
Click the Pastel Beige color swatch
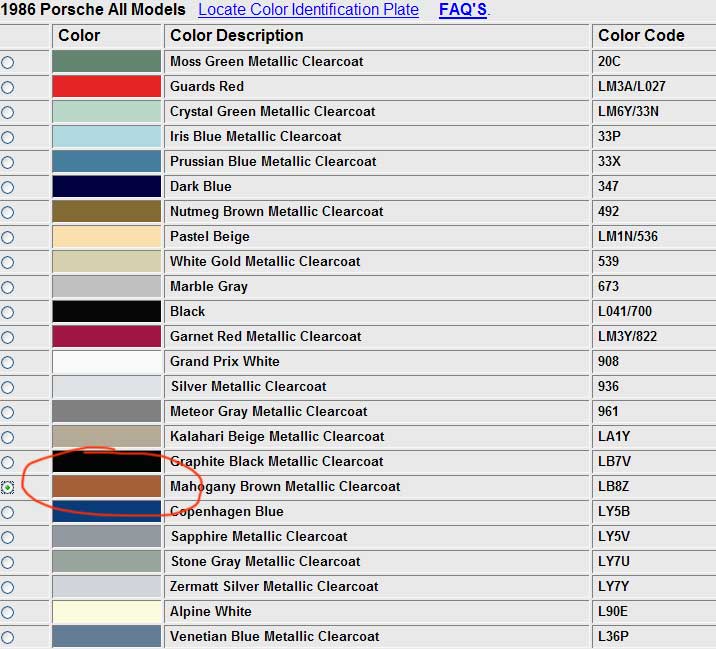coord(107,237)
